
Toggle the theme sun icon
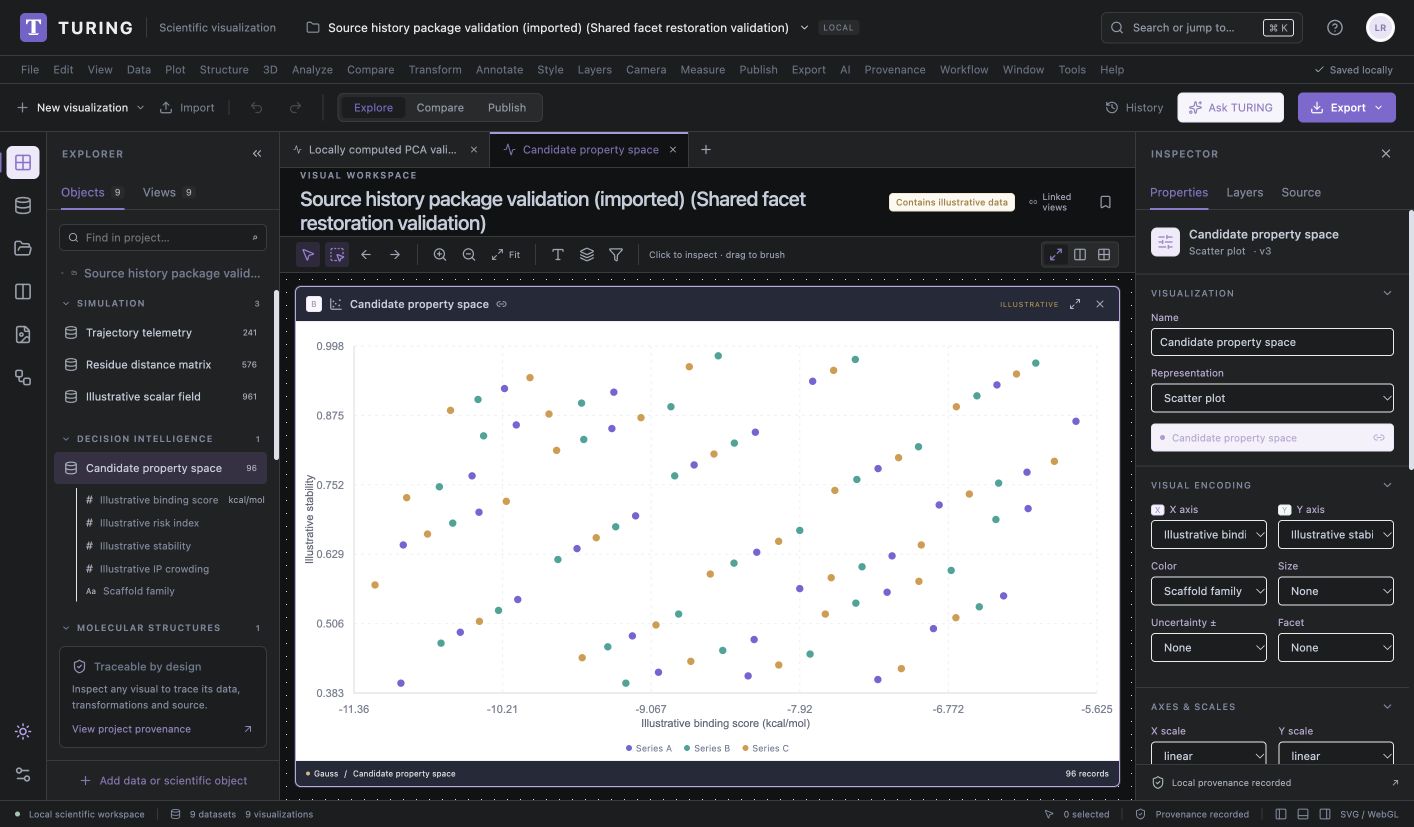coord(23,732)
